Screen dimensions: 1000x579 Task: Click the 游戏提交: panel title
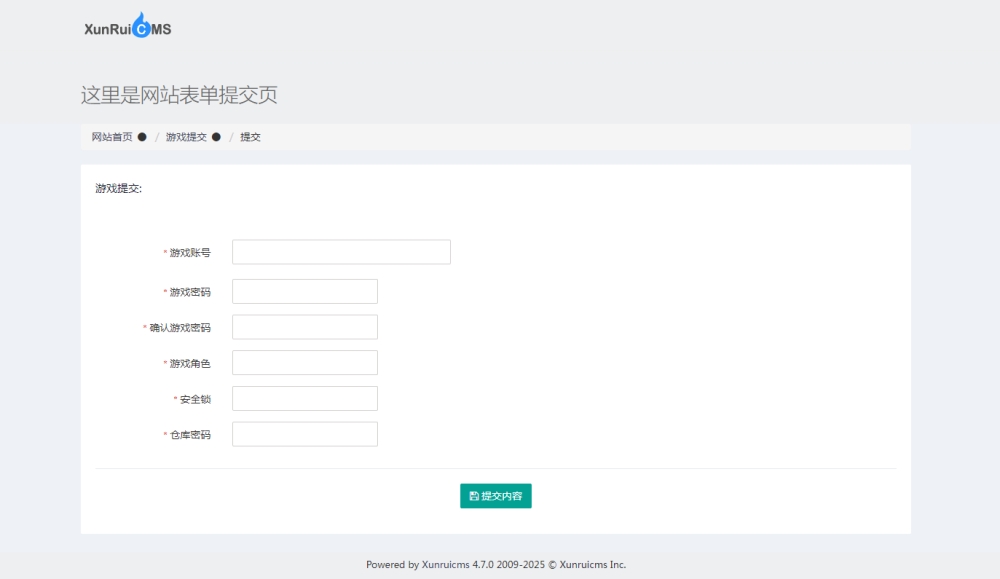(x=119, y=188)
